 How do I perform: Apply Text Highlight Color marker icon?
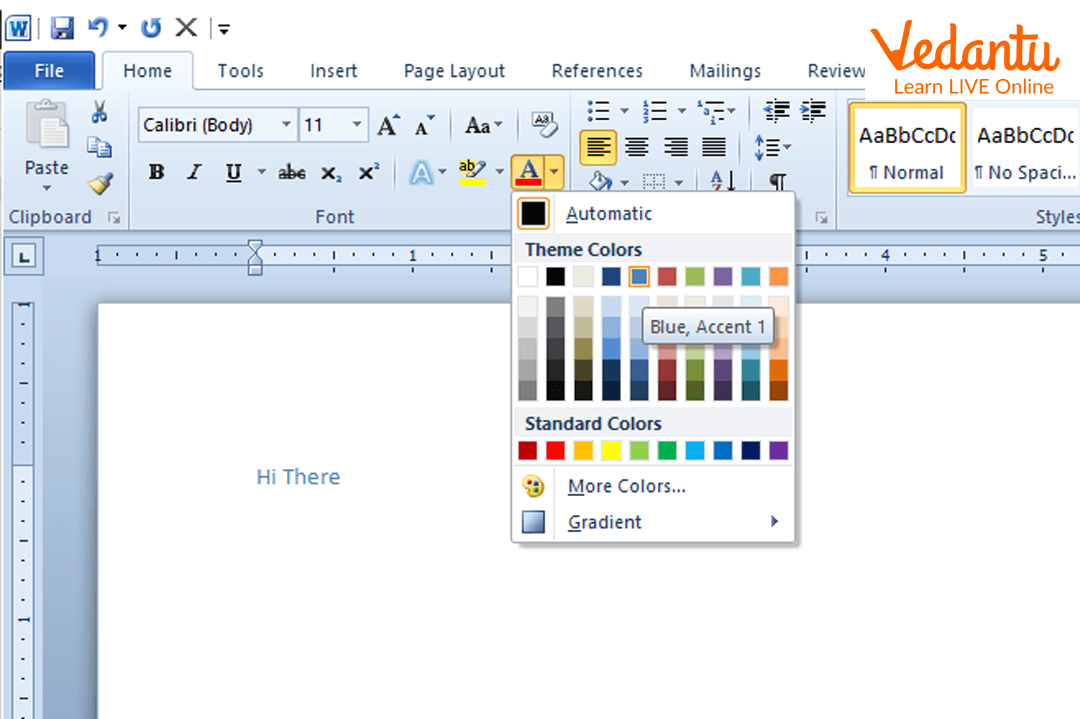click(472, 172)
